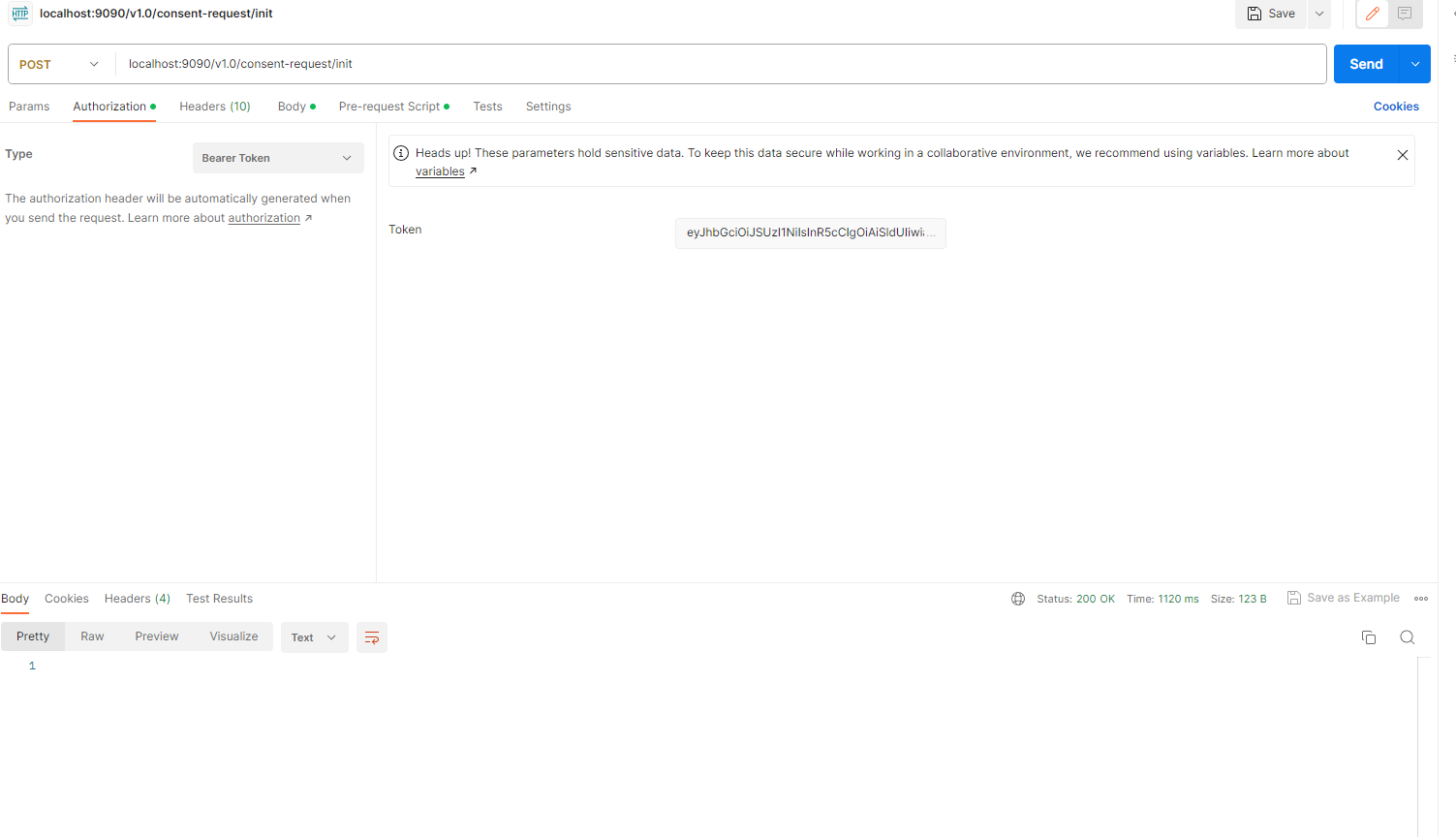Expand the Send button arrow options

(1415, 64)
